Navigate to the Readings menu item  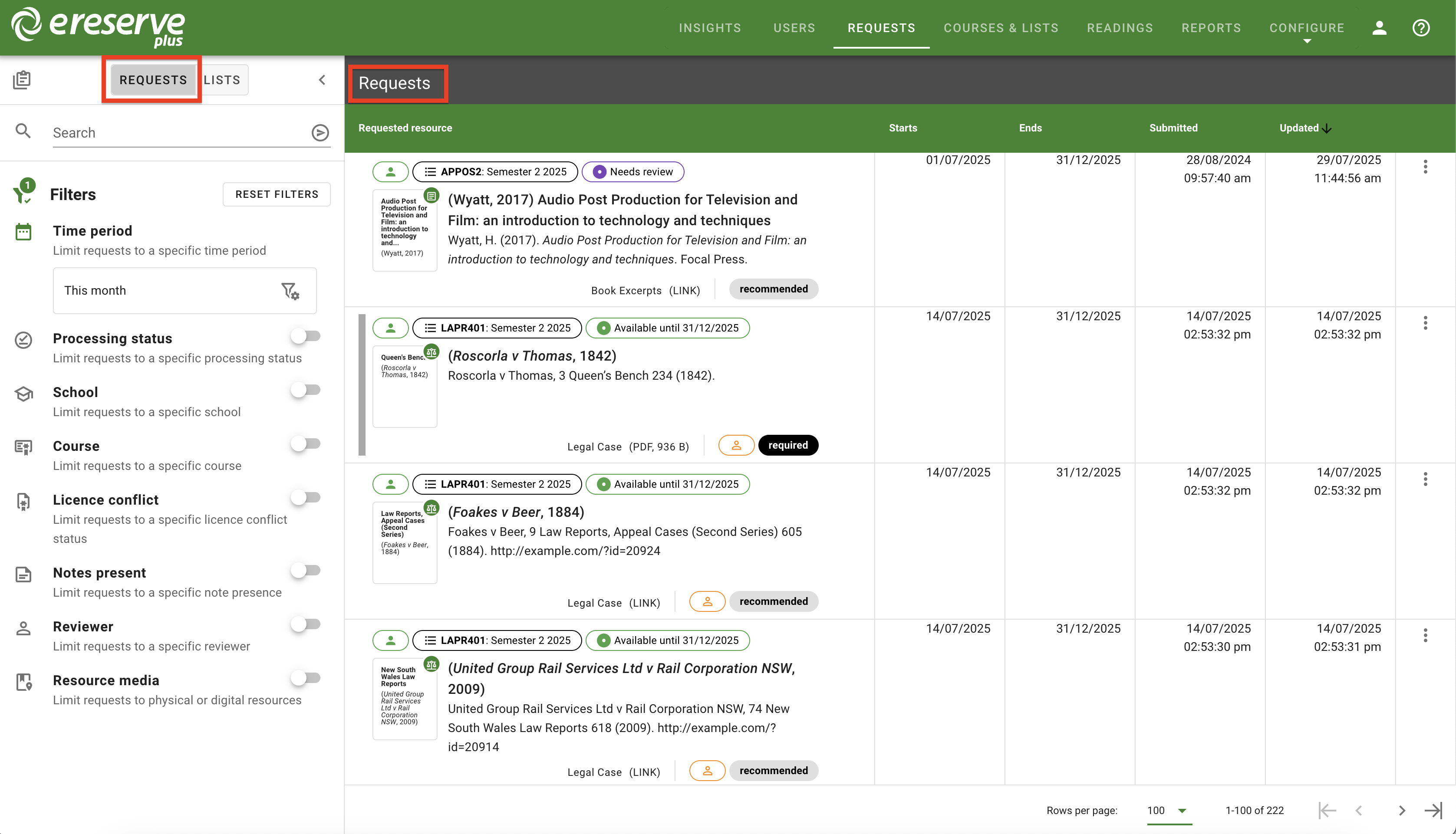pos(1120,27)
